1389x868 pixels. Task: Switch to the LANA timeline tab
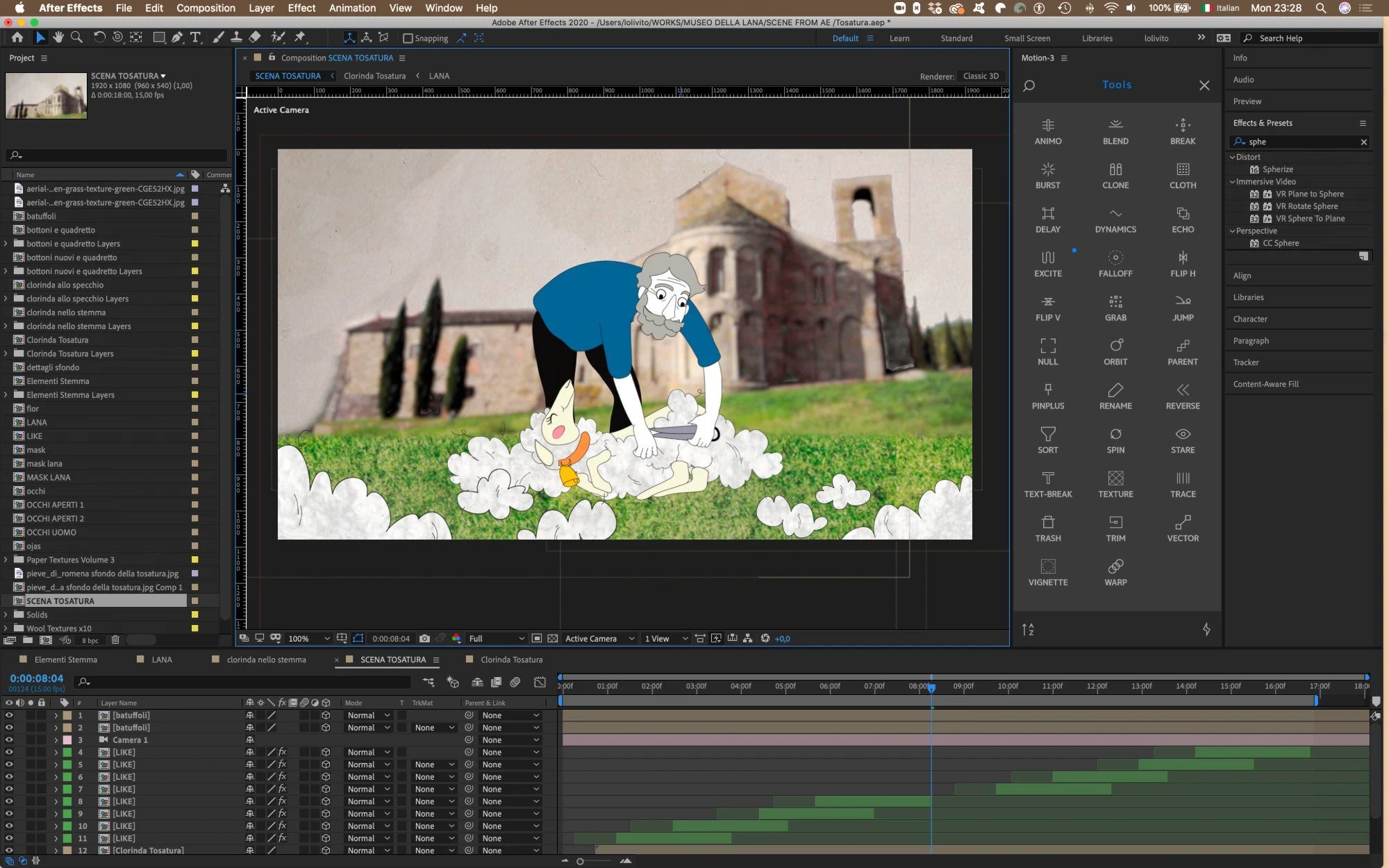click(x=162, y=659)
